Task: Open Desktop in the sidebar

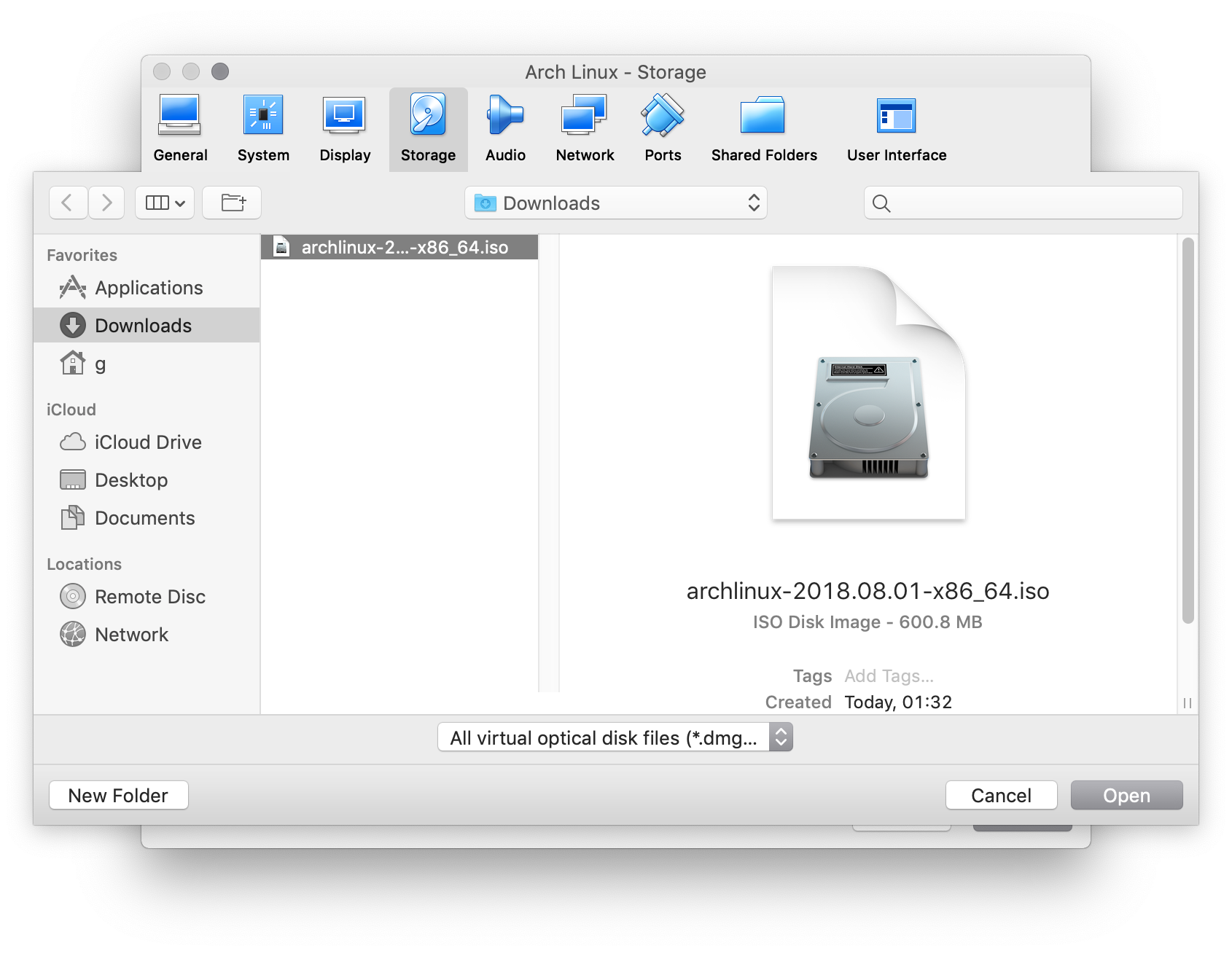Action: (x=147, y=480)
